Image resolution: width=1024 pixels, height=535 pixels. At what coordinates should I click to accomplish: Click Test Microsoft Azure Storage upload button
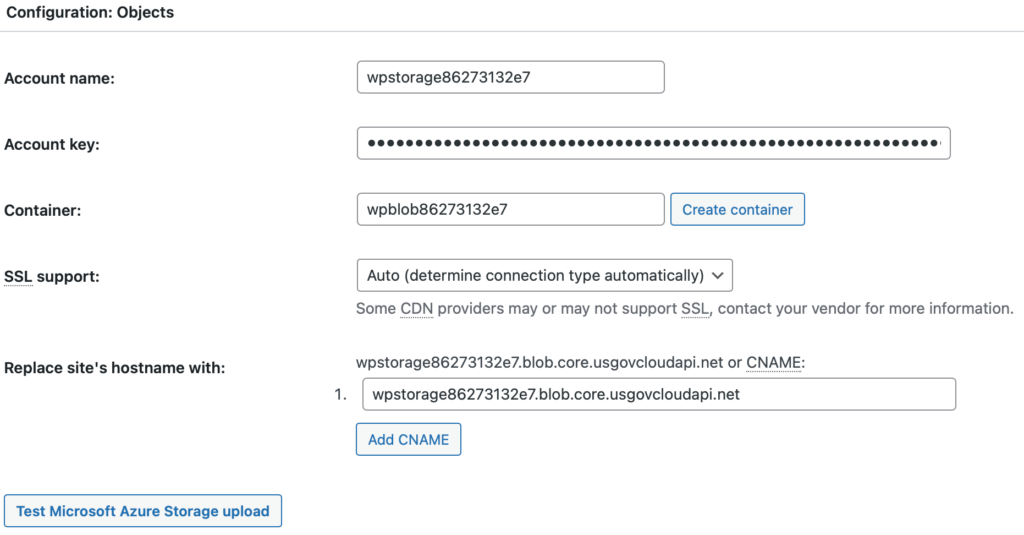tap(143, 511)
